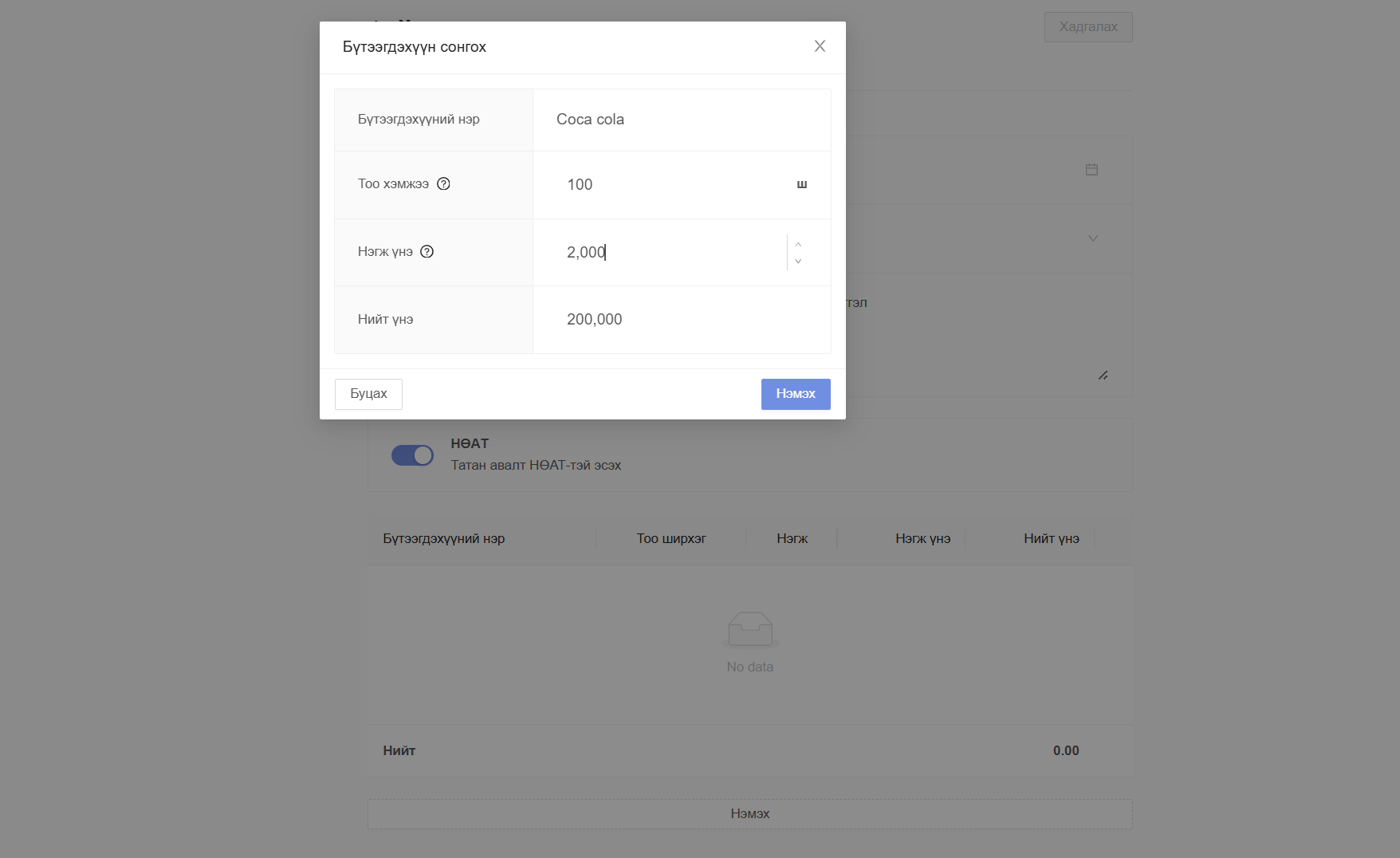The image size is (1400, 858).
Task: Increase unit price with up stepper arrow
Action: (x=798, y=244)
